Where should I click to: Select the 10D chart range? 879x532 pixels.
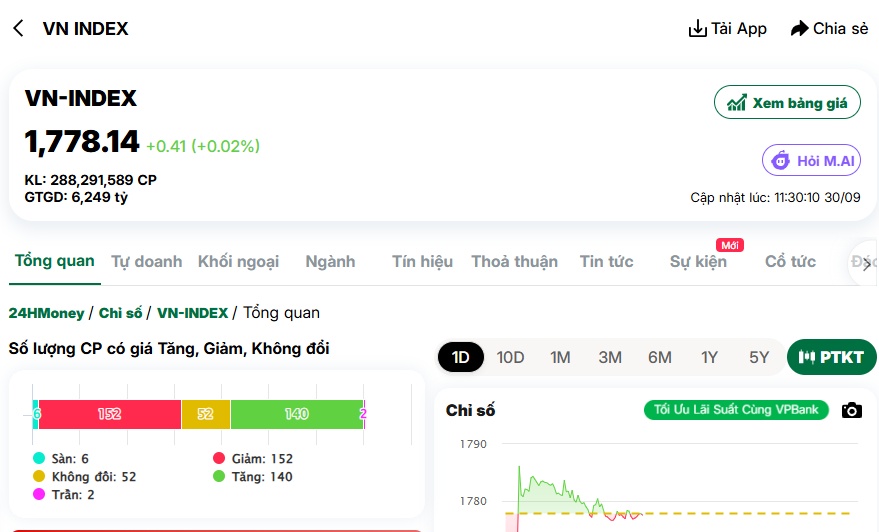pyautogui.click(x=510, y=357)
